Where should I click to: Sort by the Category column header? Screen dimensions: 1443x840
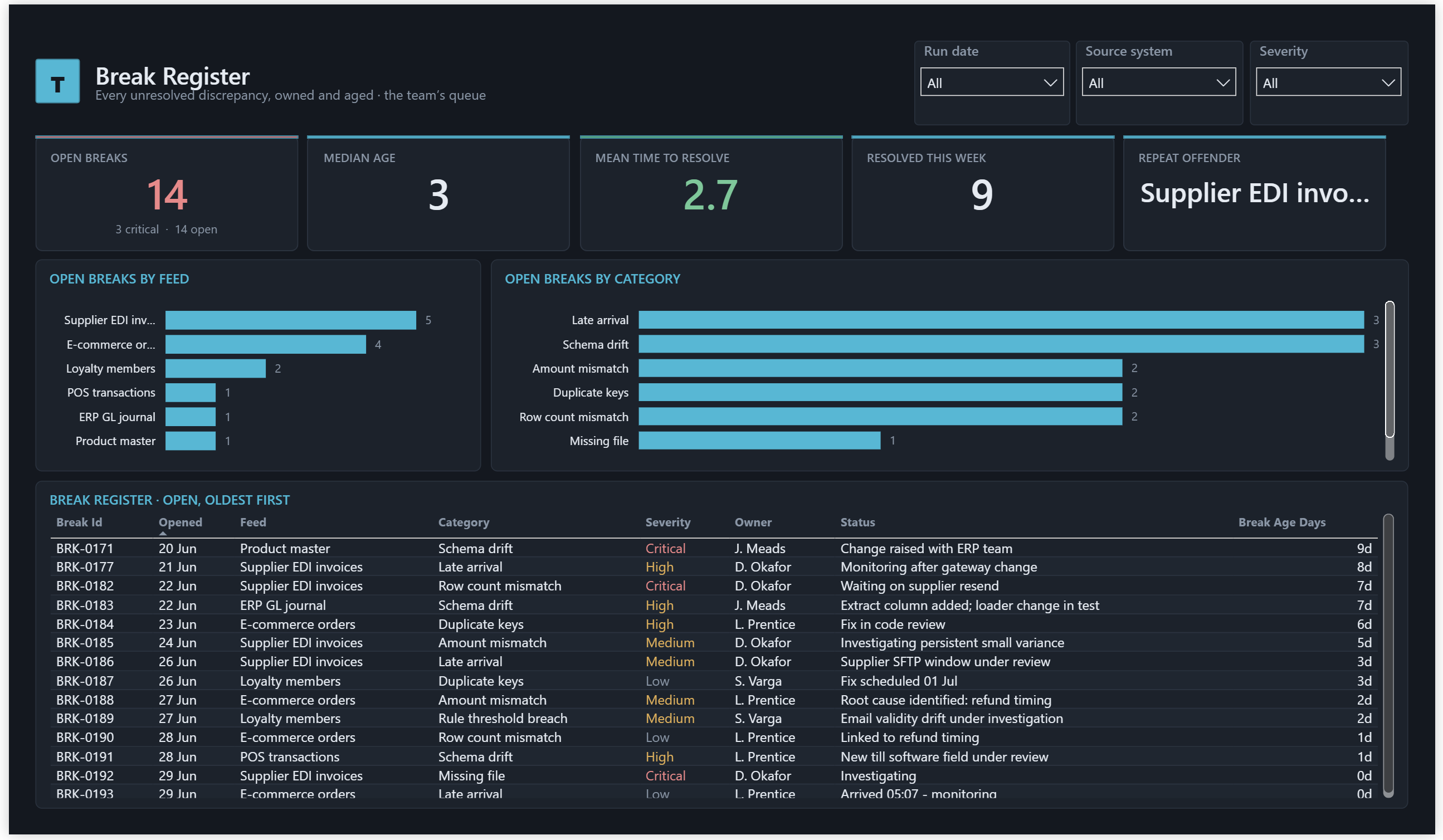pos(463,522)
